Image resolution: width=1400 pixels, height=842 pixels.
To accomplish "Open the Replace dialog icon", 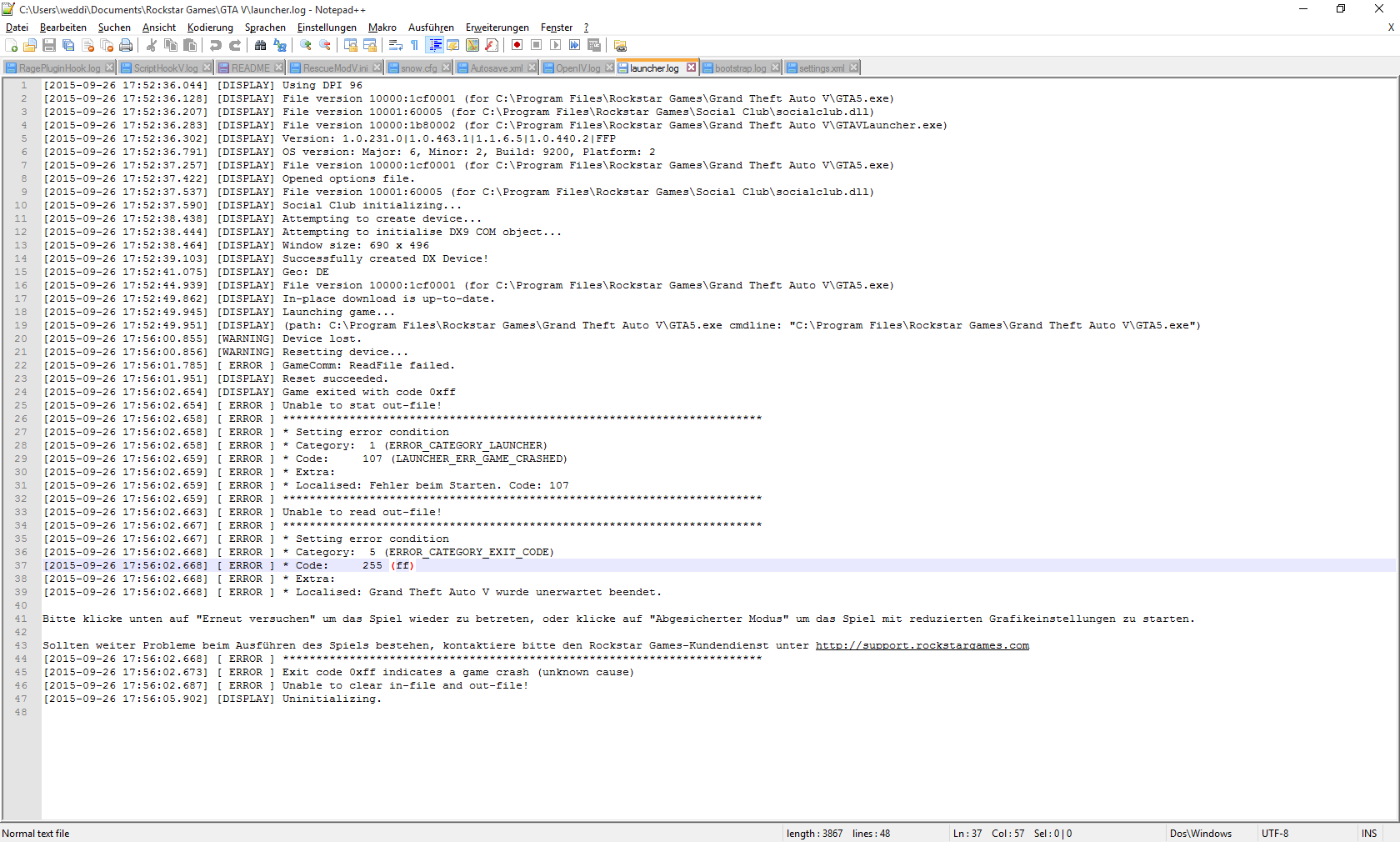I will 280,46.
